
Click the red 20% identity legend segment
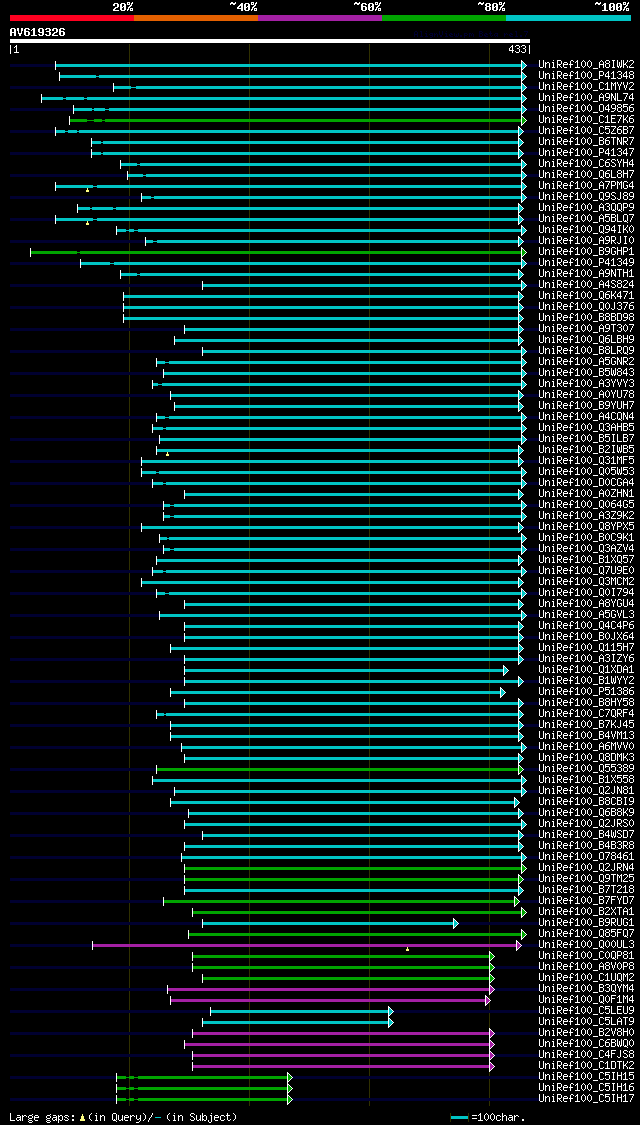[x=72, y=17]
